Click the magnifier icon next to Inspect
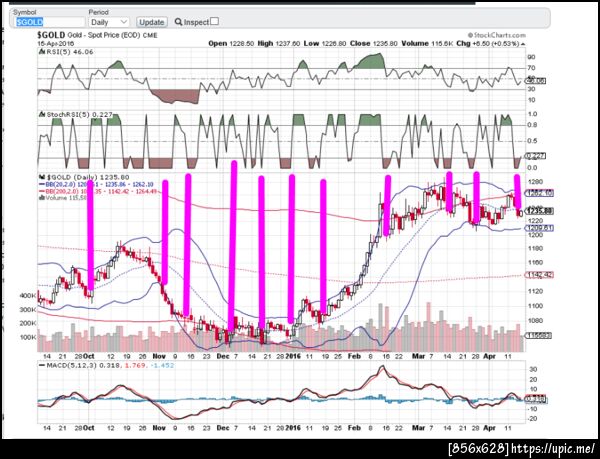 178,22
